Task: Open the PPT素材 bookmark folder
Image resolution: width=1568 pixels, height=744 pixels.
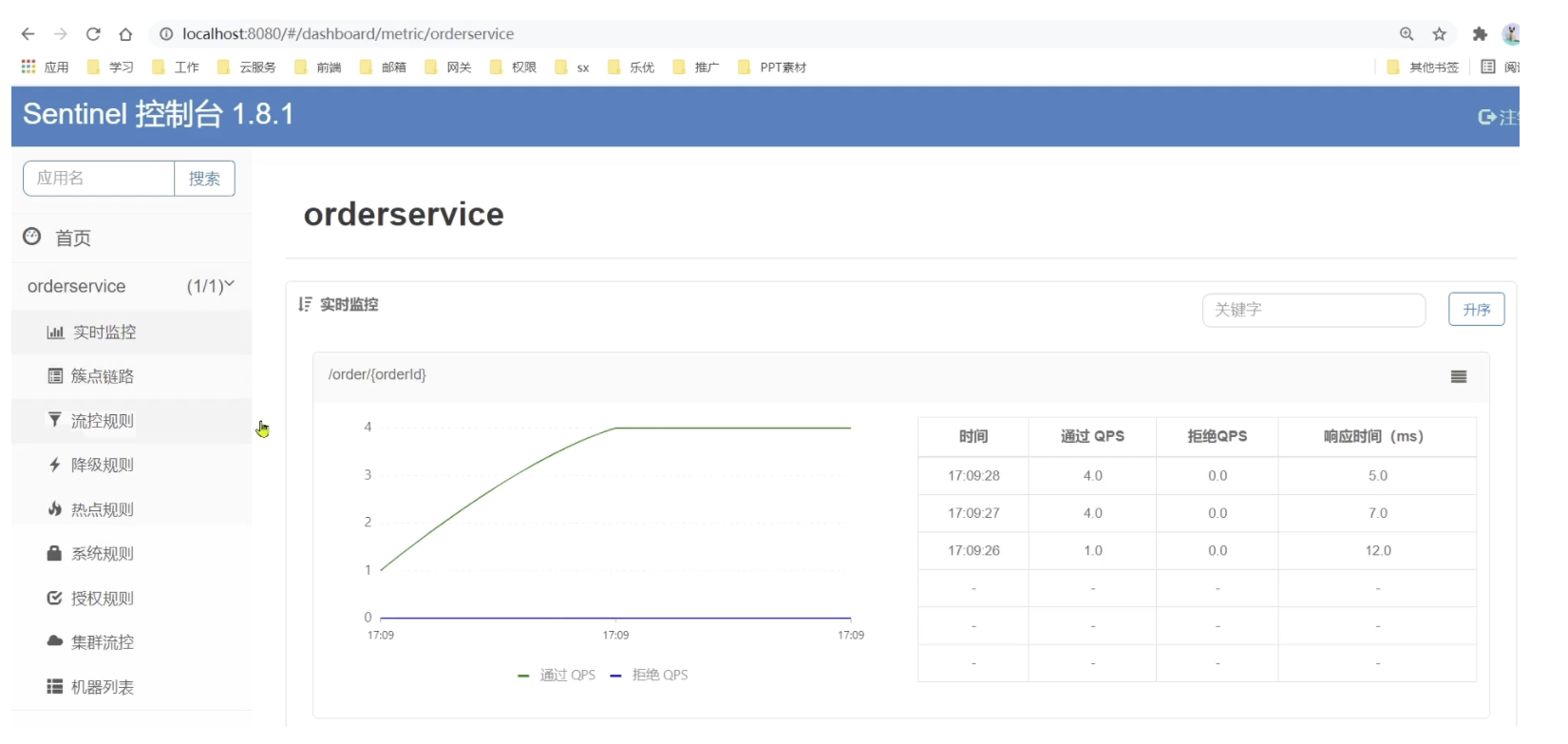Action: pos(772,67)
